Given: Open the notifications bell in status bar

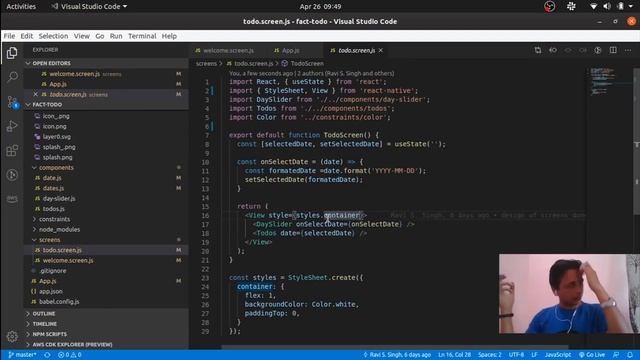Looking at the screenshot, I should 630,355.
